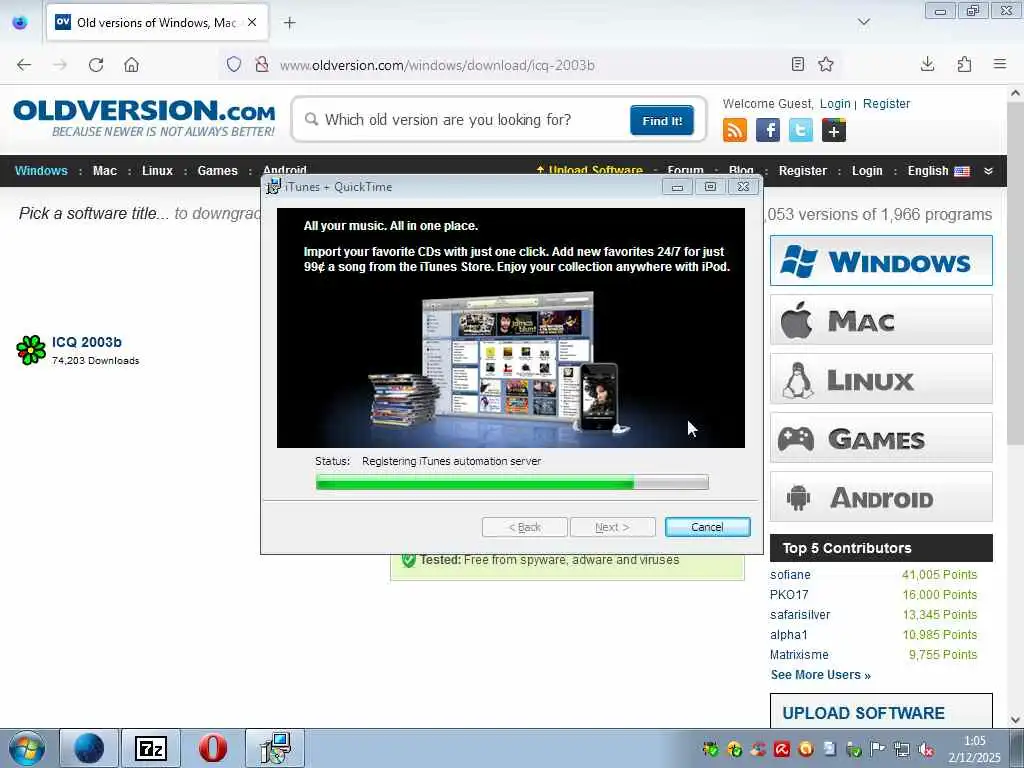Open contributor alpha1's profile
The width and height of the screenshot is (1024, 768).
[x=789, y=635]
